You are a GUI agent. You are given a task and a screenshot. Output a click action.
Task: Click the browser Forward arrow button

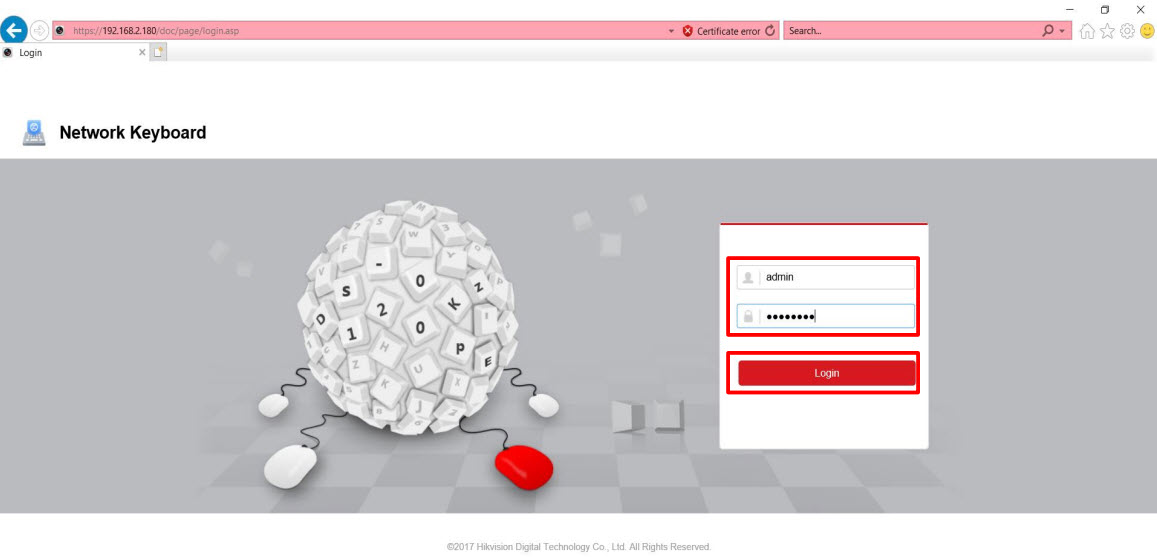tap(39, 31)
